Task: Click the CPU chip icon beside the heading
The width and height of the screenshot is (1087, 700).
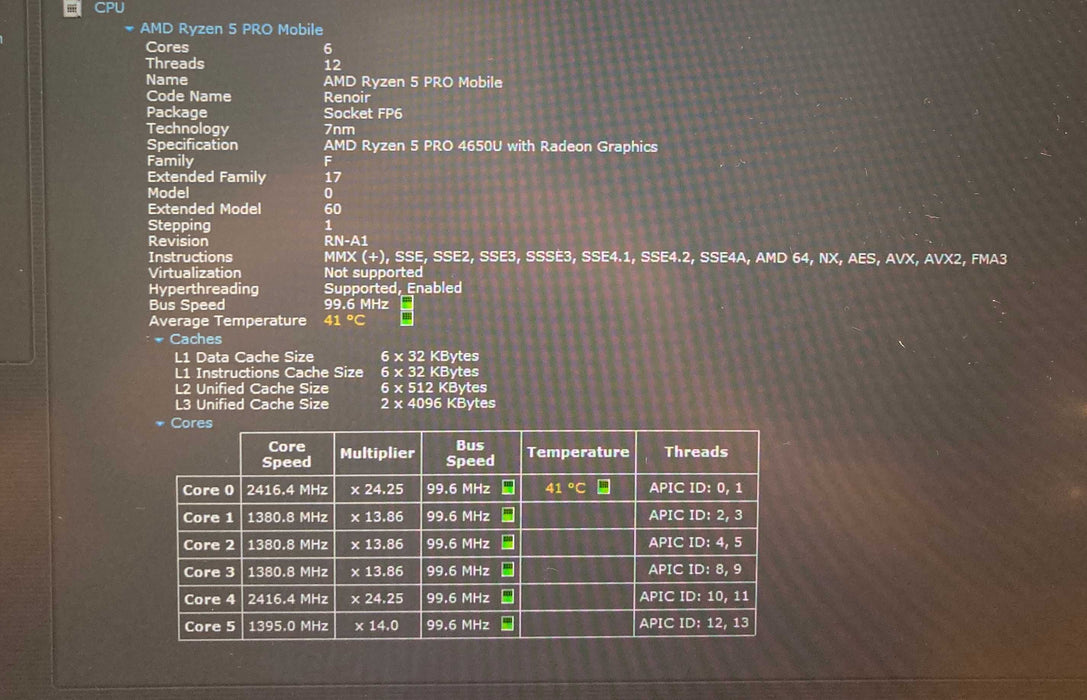Action: pyautogui.click(x=72, y=8)
